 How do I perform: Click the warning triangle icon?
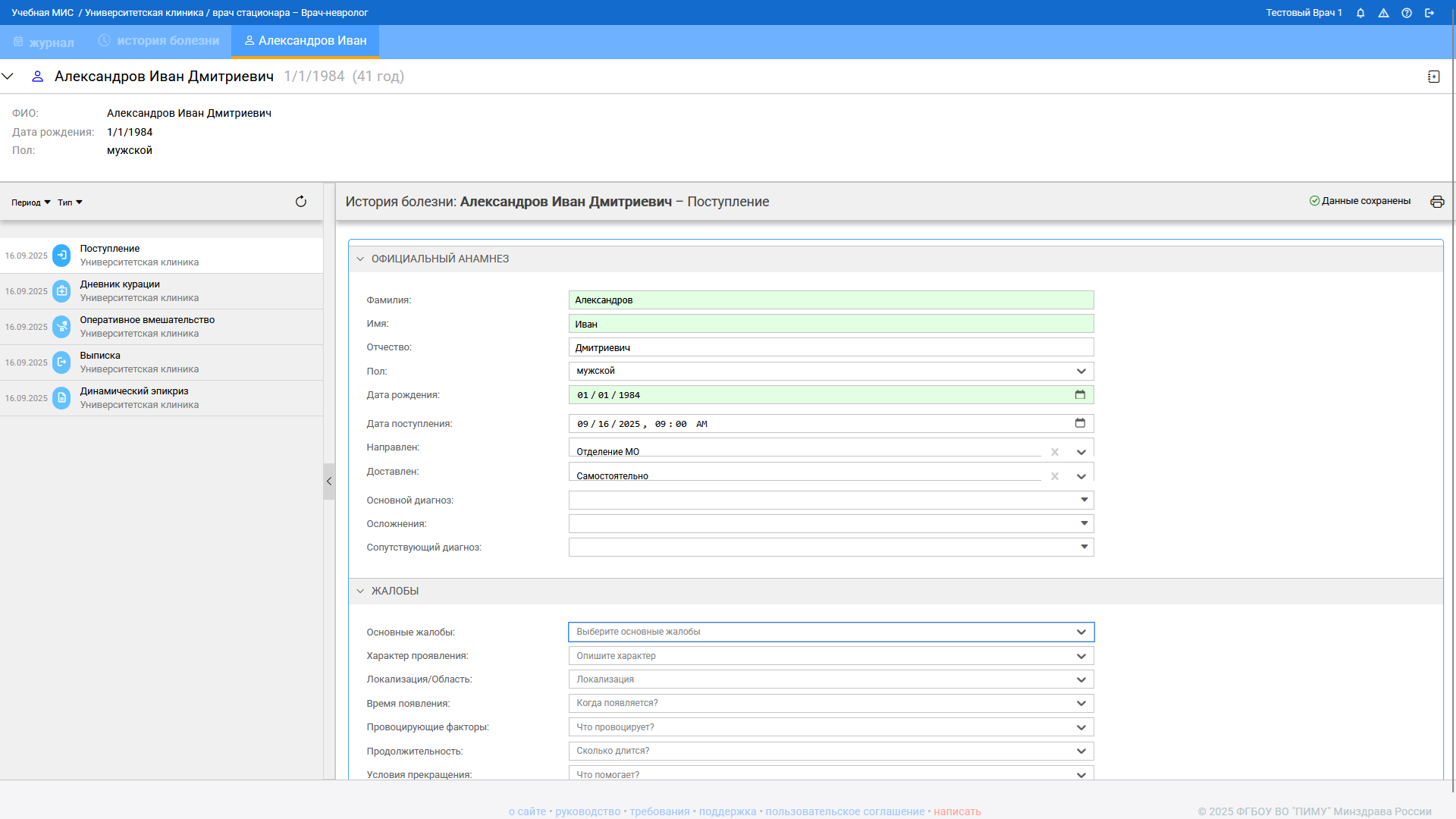click(x=1383, y=13)
